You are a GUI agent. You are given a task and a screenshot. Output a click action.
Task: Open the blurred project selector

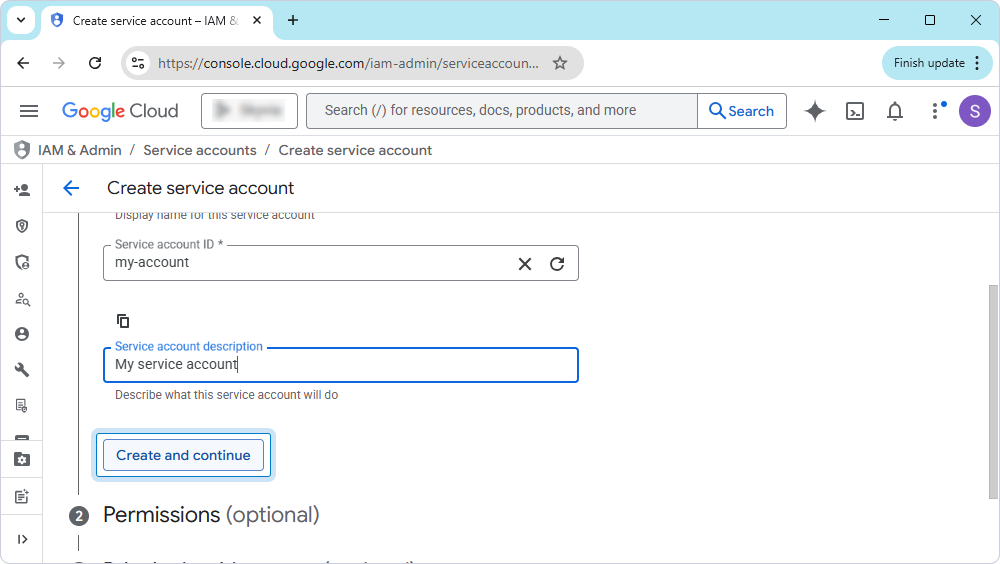249,111
